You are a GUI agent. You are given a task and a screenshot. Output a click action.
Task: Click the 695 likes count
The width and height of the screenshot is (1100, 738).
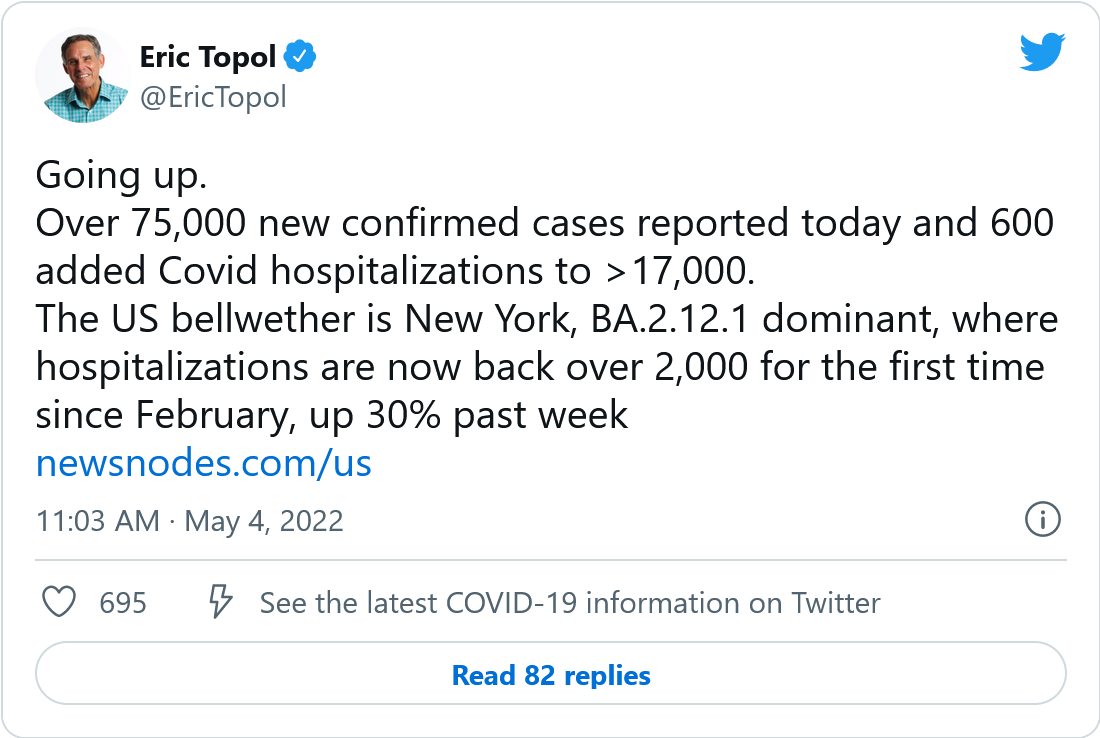click(x=123, y=603)
